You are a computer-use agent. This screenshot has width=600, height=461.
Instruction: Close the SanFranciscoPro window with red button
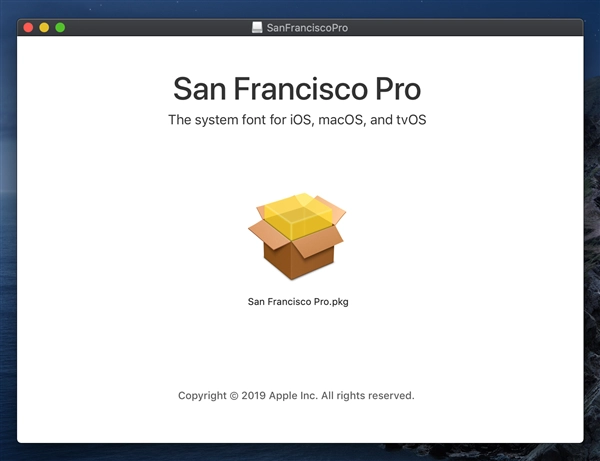tap(28, 28)
